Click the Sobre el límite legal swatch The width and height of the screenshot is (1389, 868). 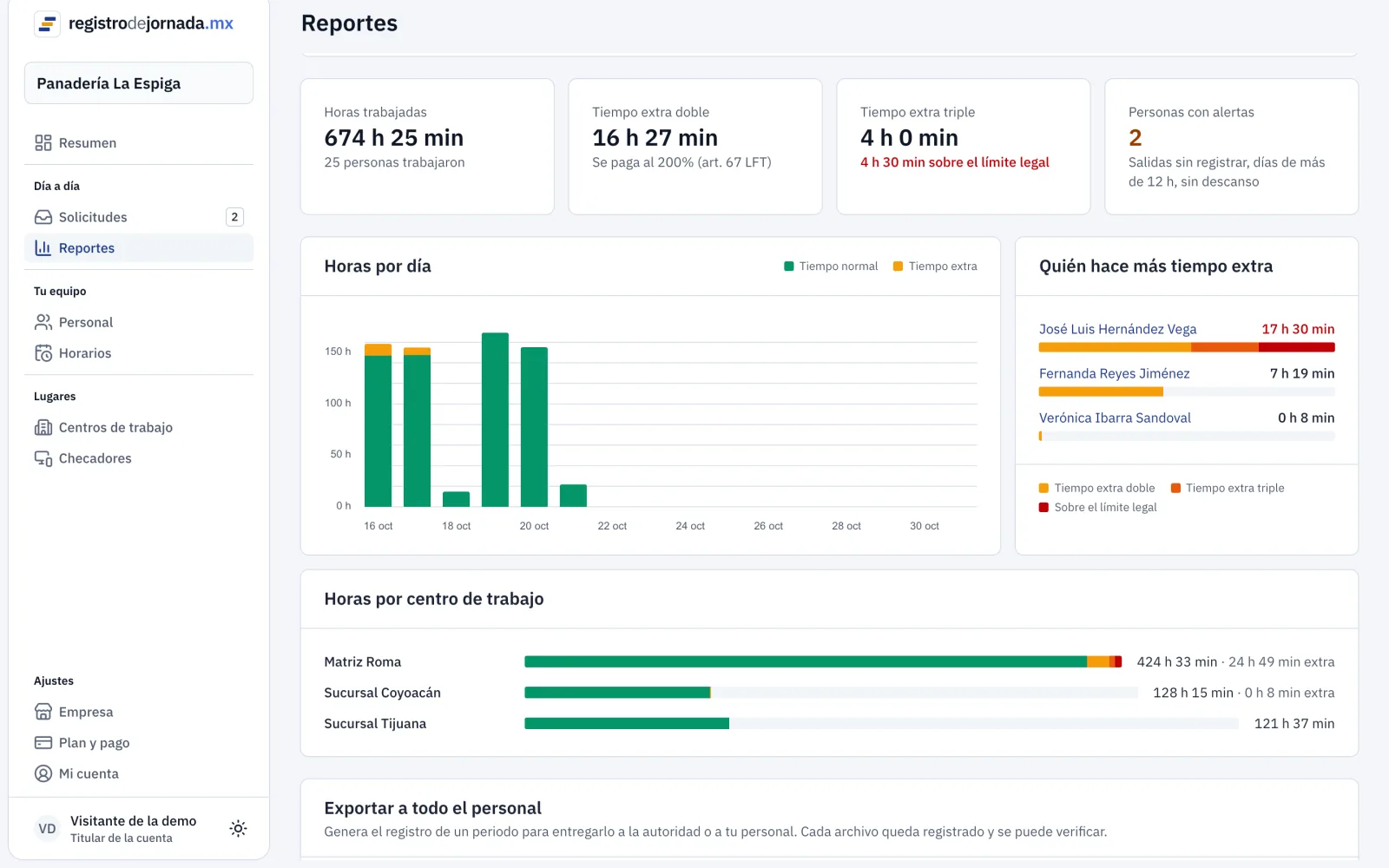(1044, 508)
